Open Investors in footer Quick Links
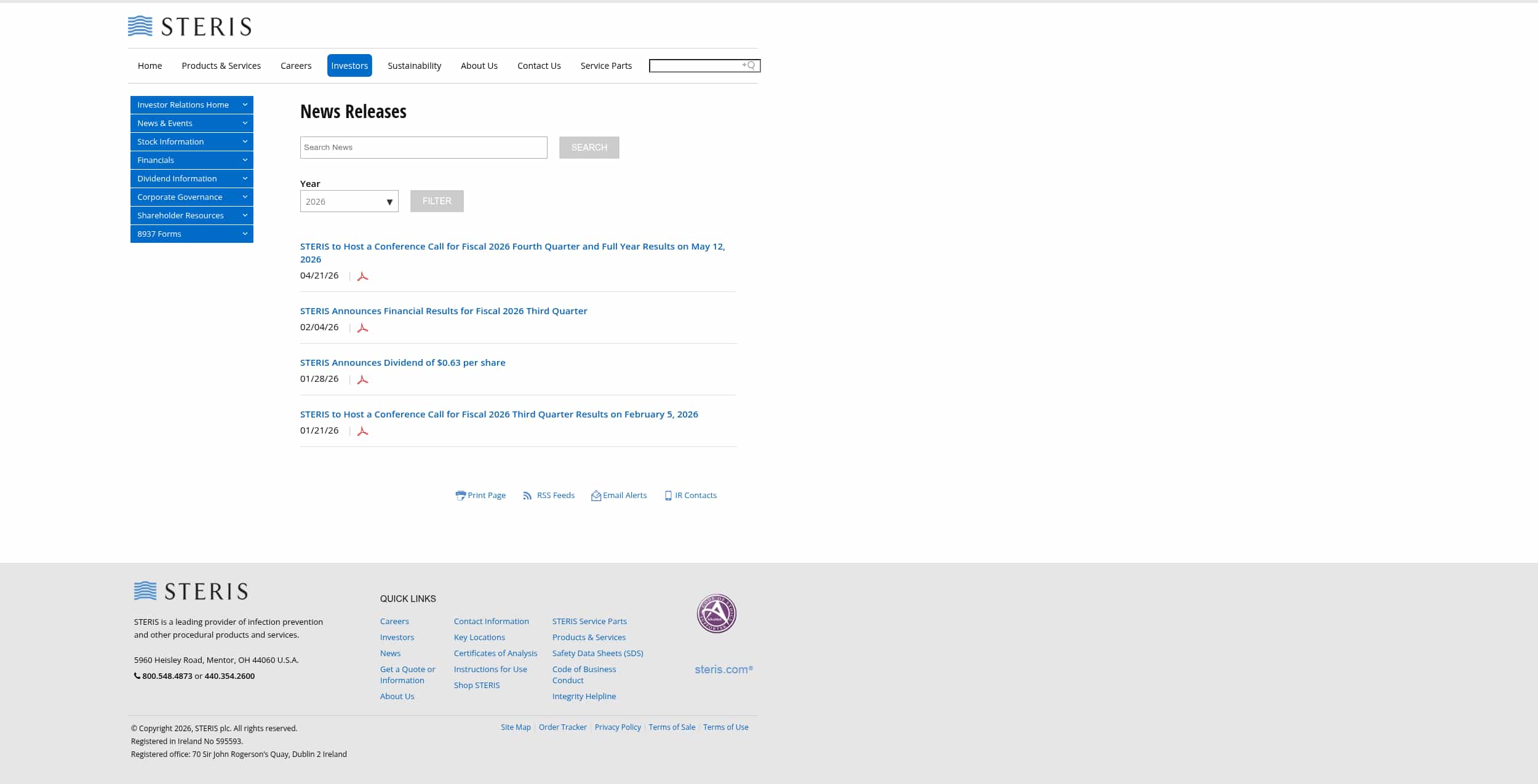This screenshot has height=784, width=1538. [397, 638]
